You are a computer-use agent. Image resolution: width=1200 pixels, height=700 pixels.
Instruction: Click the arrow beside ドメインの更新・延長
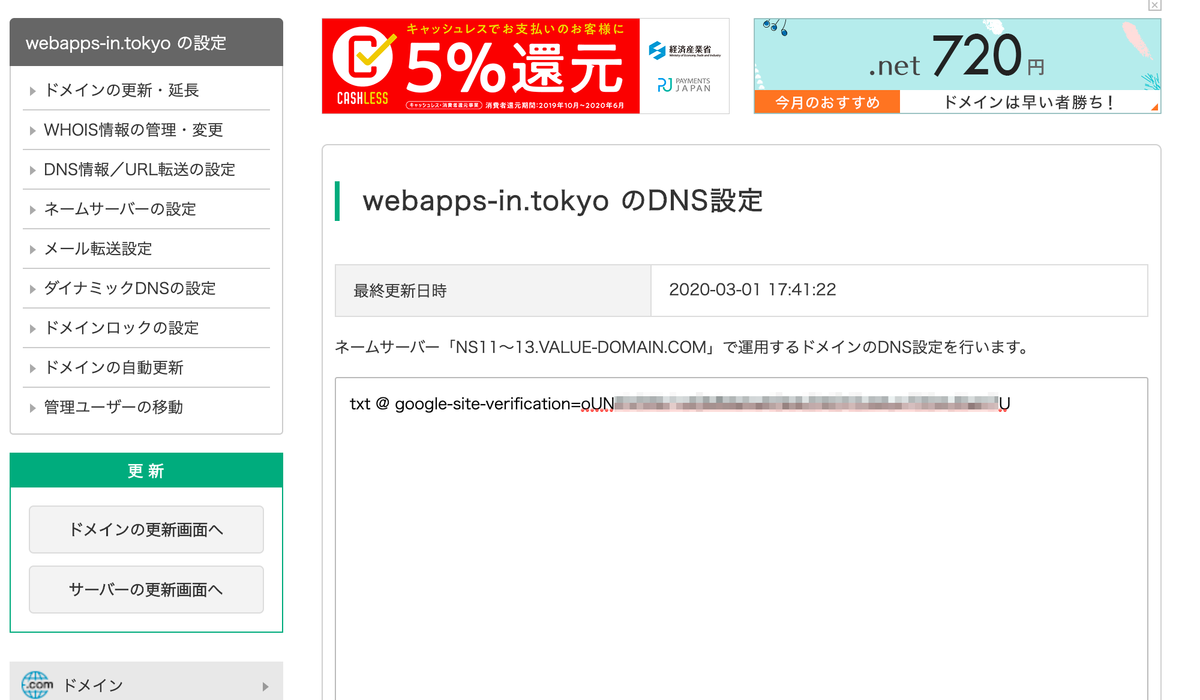pos(33,91)
